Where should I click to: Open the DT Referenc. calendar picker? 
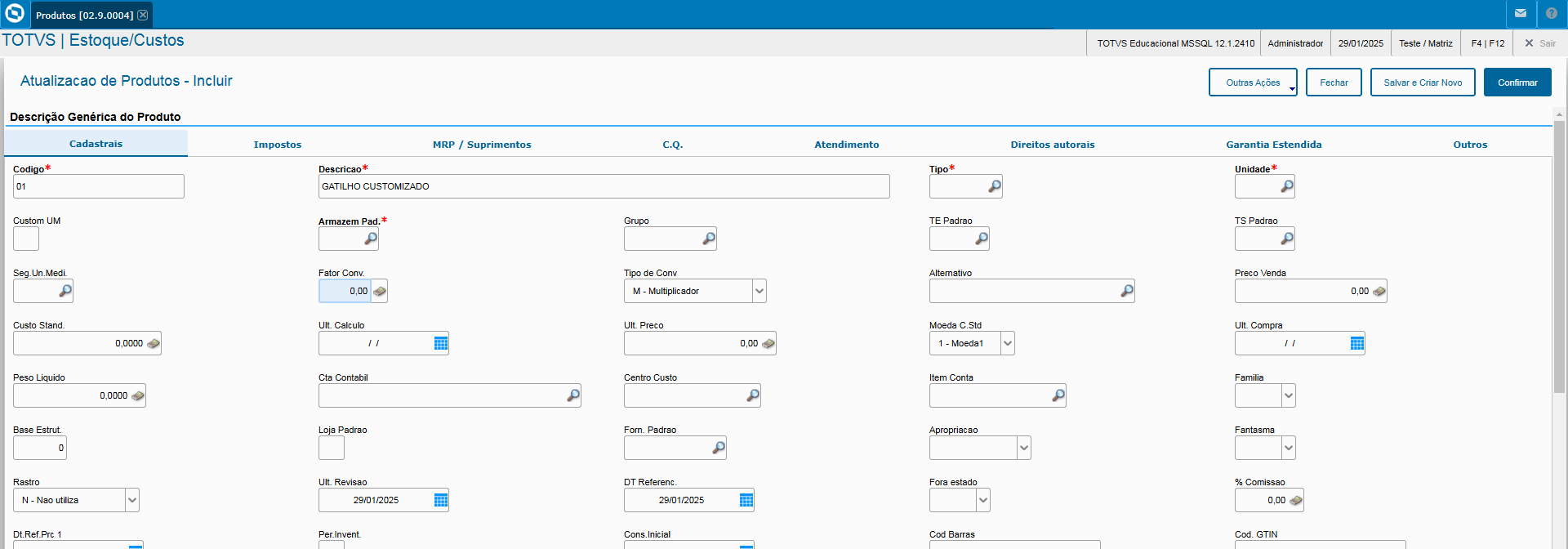tap(746, 500)
